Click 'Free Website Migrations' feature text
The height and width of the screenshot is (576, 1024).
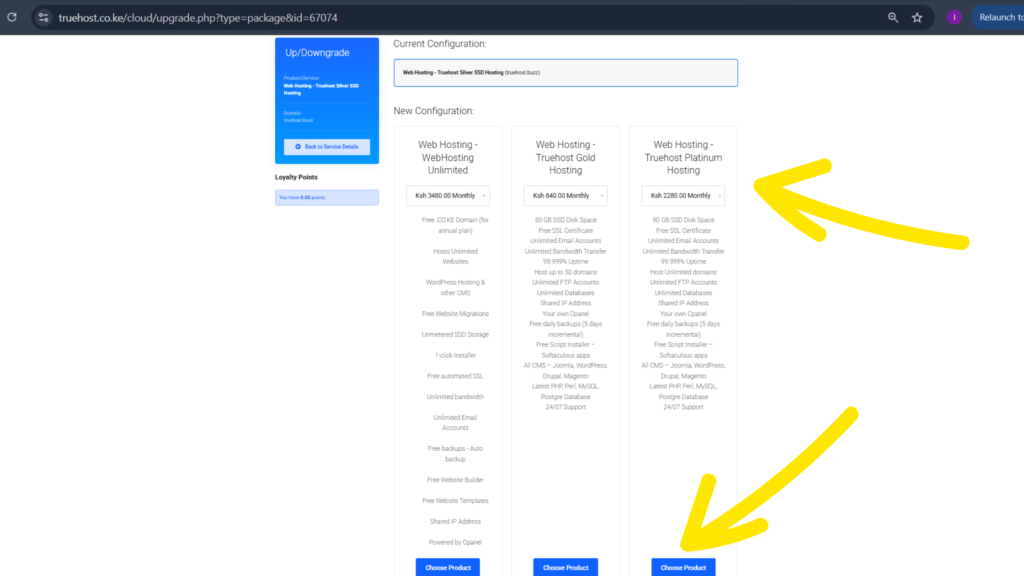click(455, 314)
